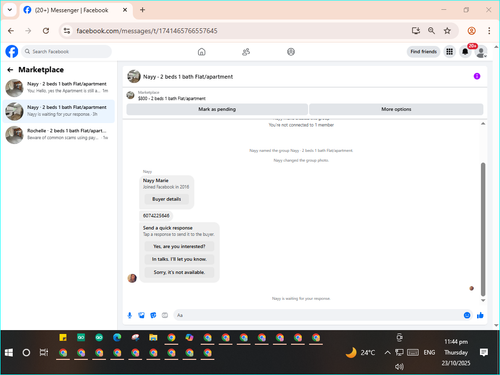Viewport: 500px width, 375px height.
Task: Open Facebook notifications bell
Action: 465,52
